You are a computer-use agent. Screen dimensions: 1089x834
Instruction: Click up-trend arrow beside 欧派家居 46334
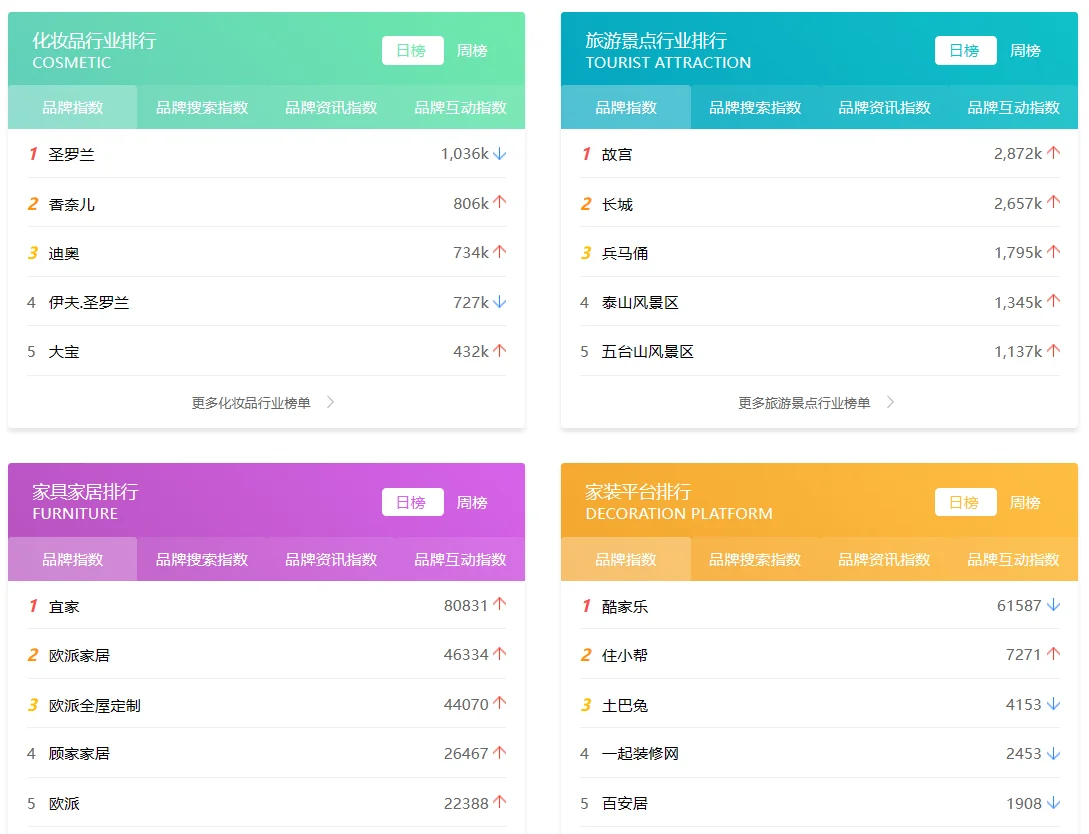(499, 653)
